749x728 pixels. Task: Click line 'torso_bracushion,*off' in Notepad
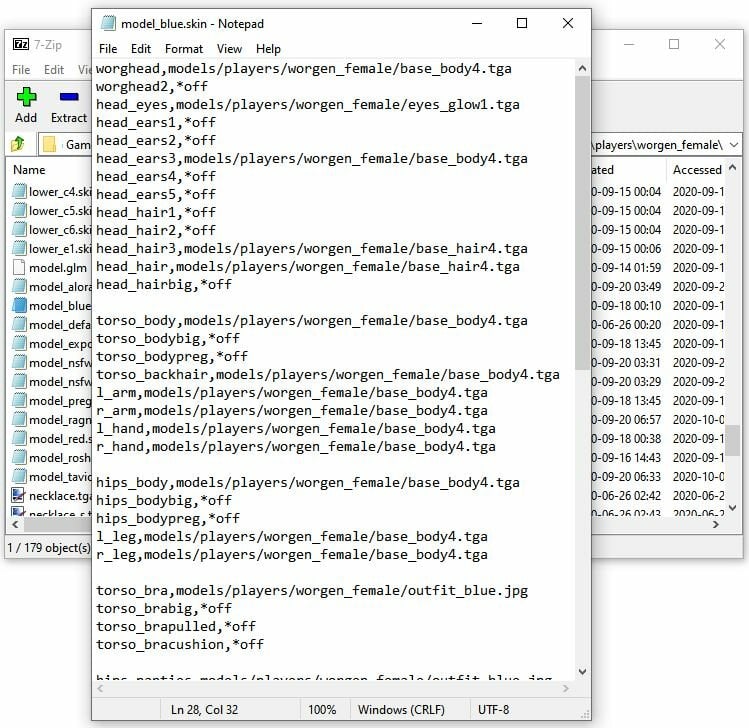180,644
